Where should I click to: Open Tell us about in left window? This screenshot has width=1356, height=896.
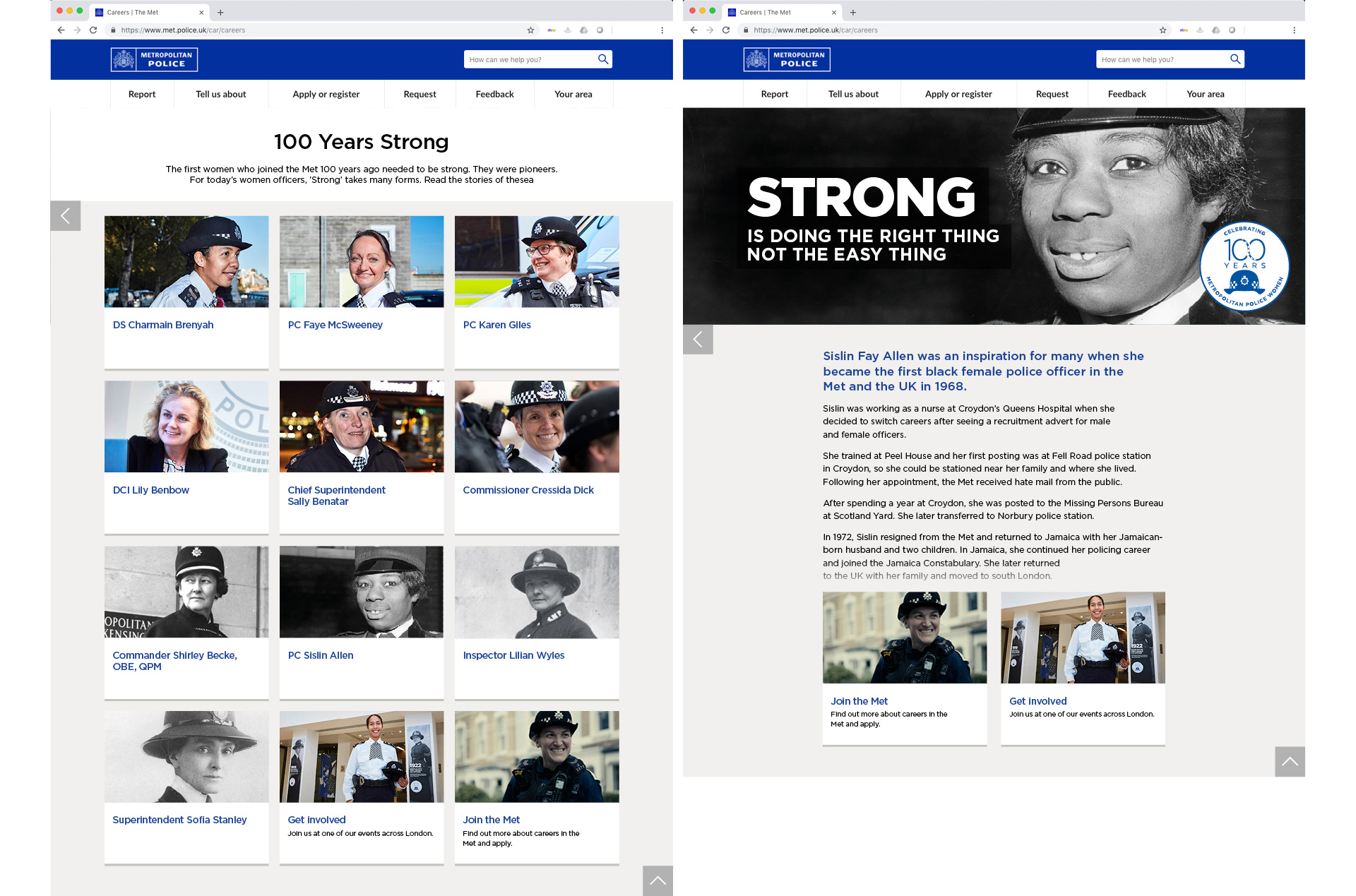[x=221, y=94]
